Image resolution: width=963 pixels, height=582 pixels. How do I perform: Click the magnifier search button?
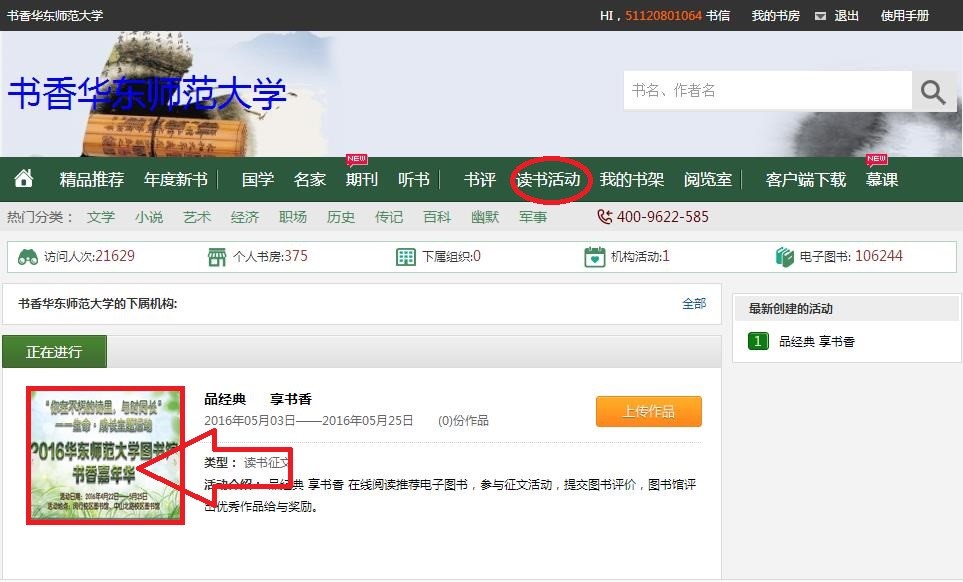tap(933, 91)
